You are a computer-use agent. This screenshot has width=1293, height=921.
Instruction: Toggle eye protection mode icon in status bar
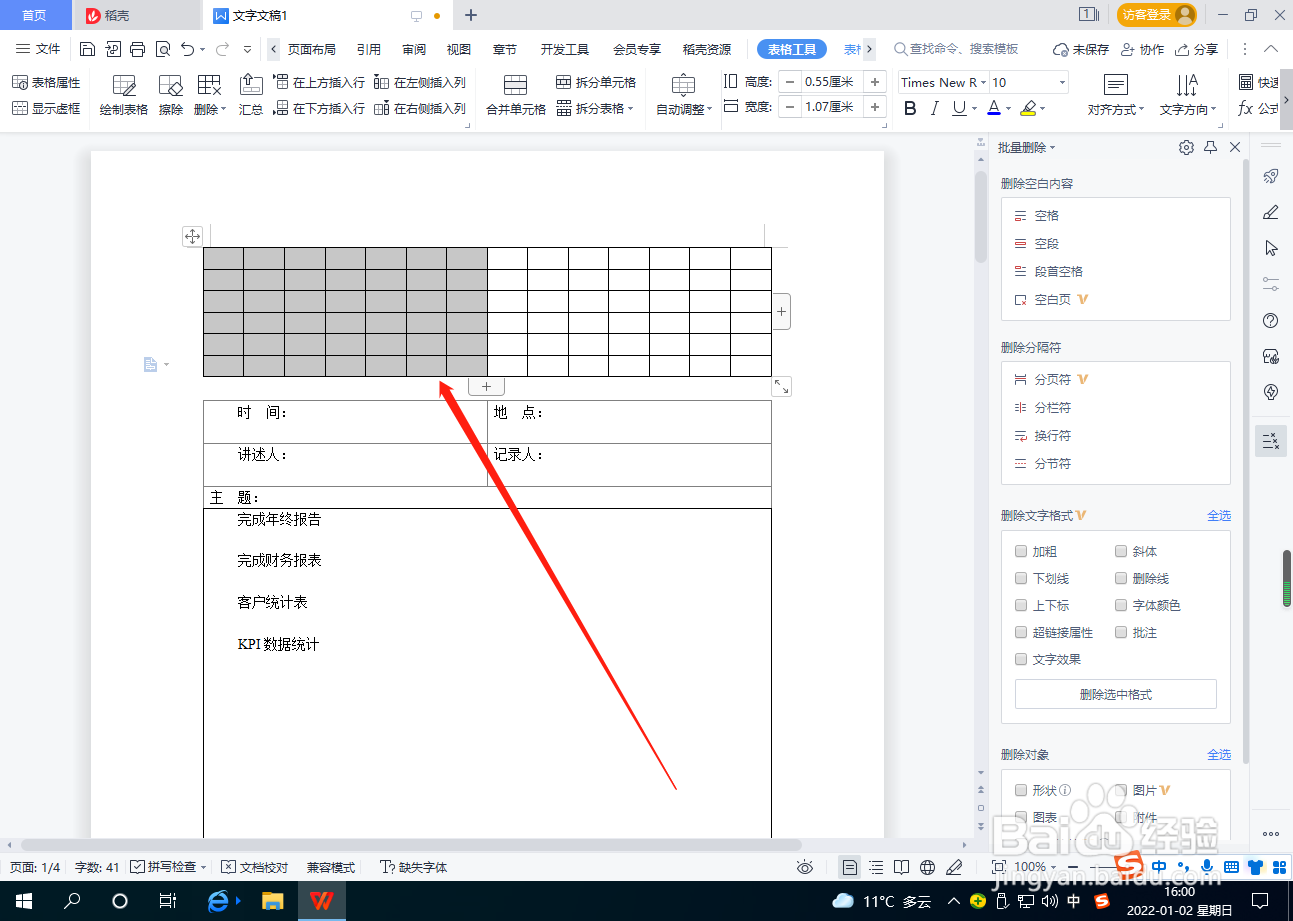[805, 867]
